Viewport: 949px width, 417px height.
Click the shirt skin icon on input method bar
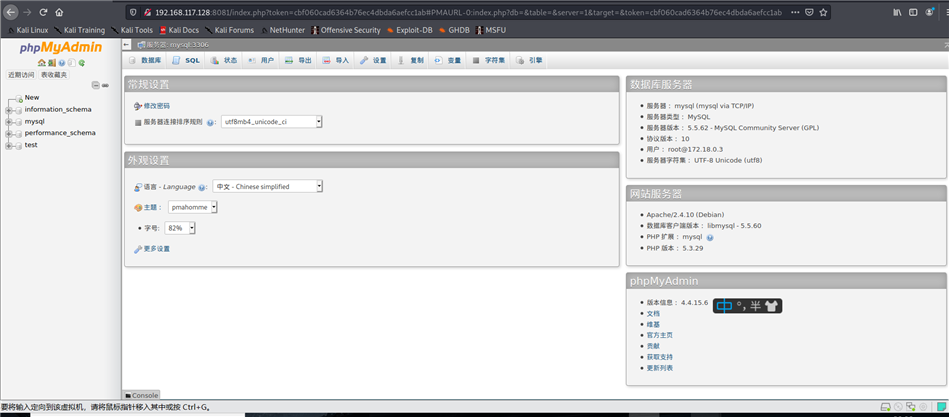click(770, 306)
